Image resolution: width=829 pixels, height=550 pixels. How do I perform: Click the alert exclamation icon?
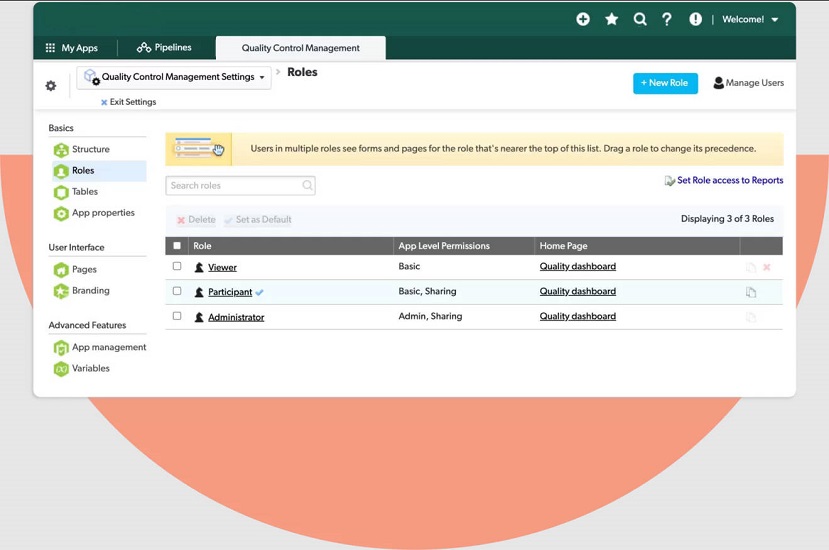click(x=695, y=19)
